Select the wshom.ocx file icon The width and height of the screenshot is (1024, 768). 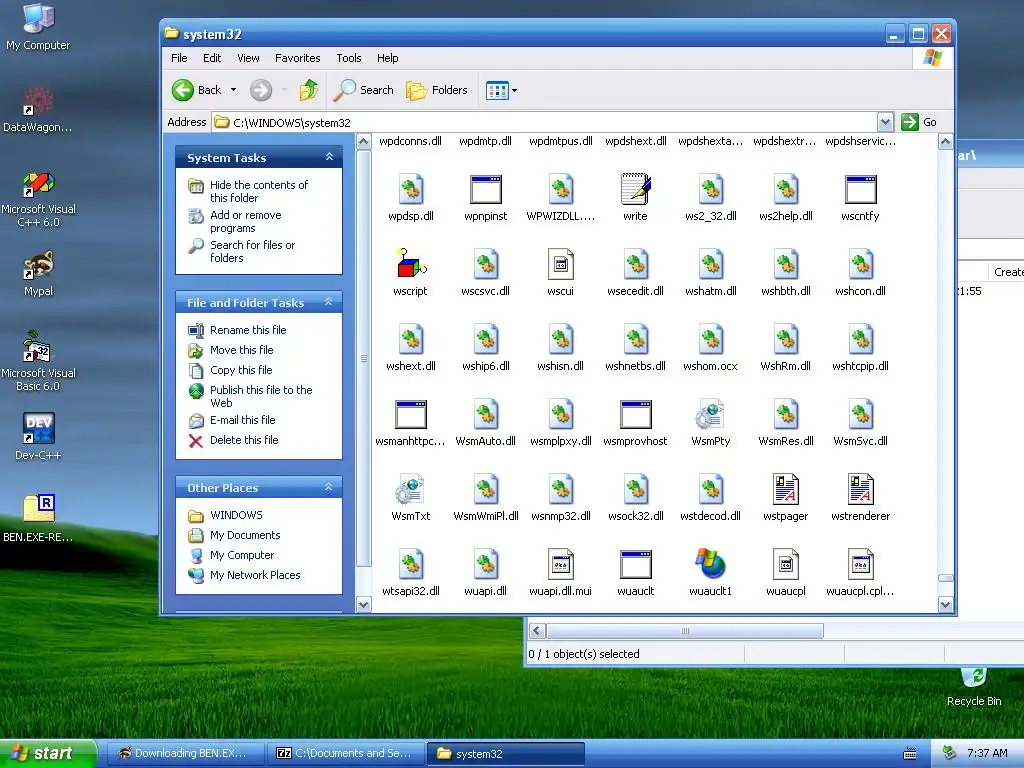point(711,339)
